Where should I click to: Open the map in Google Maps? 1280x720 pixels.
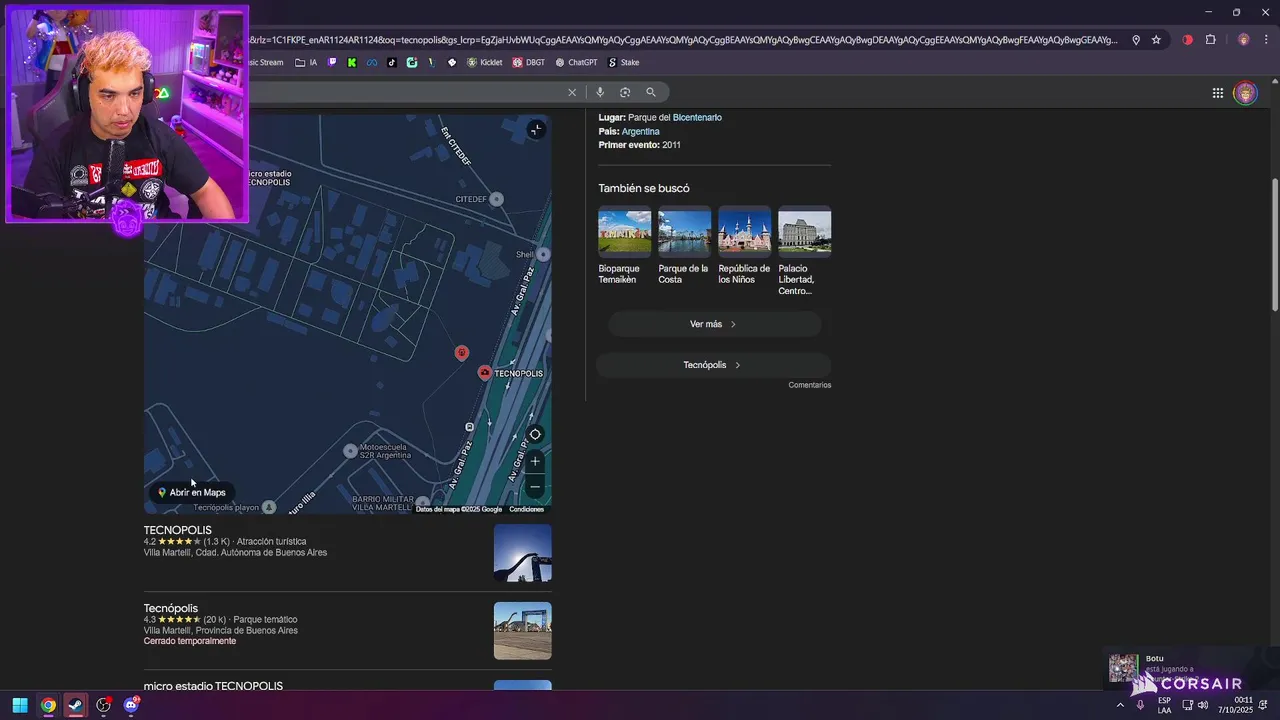click(x=191, y=492)
